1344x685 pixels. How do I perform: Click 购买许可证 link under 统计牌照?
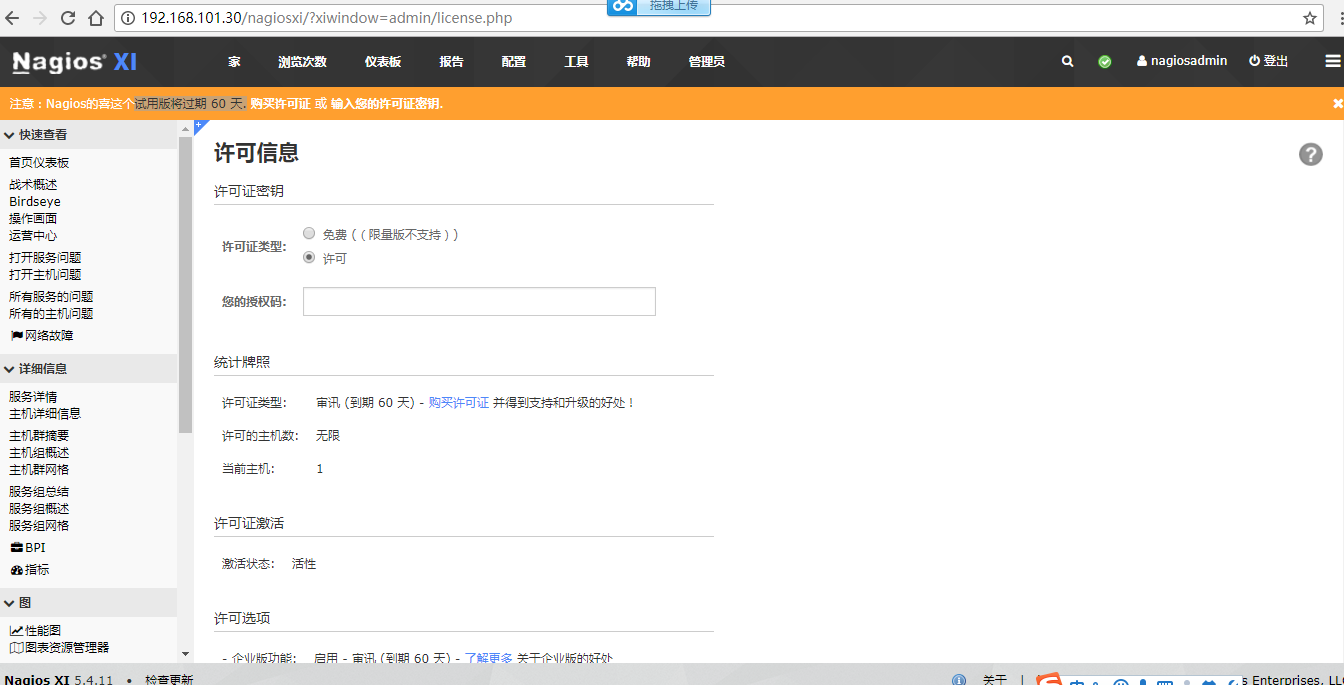(459, 402)
